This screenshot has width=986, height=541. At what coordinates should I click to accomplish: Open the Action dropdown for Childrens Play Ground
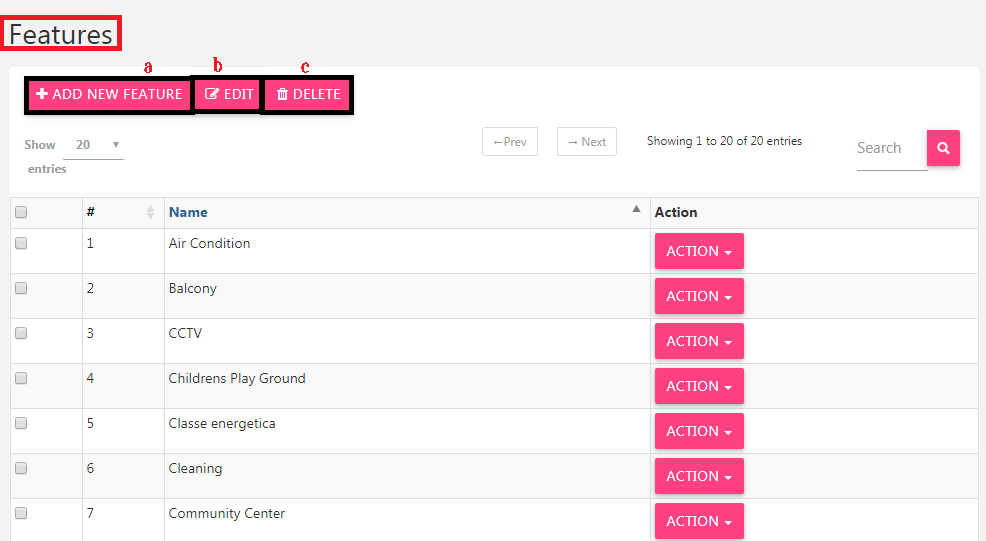tap(699, 386)
